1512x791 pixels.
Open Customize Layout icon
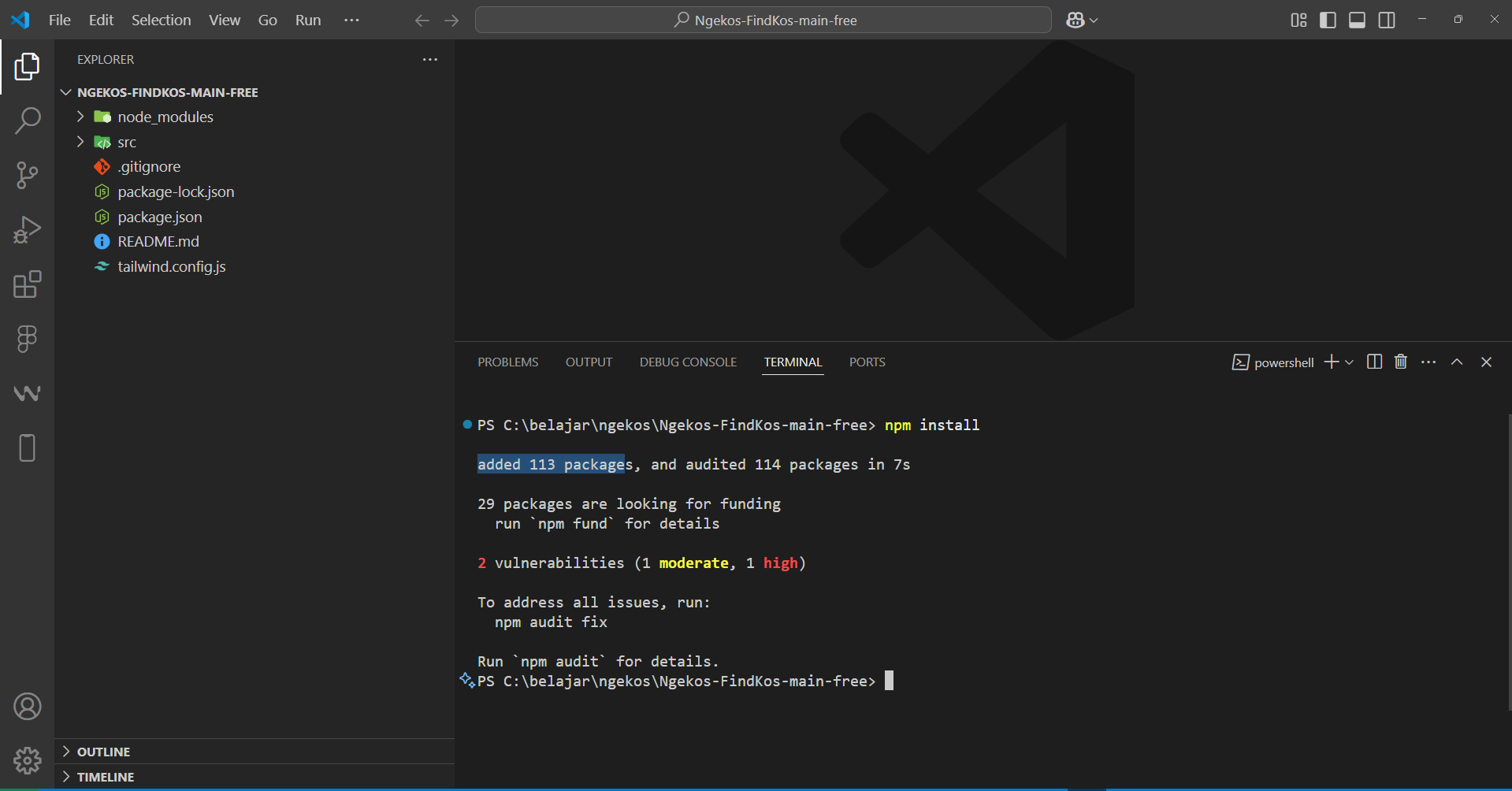tap(1298, 20)
